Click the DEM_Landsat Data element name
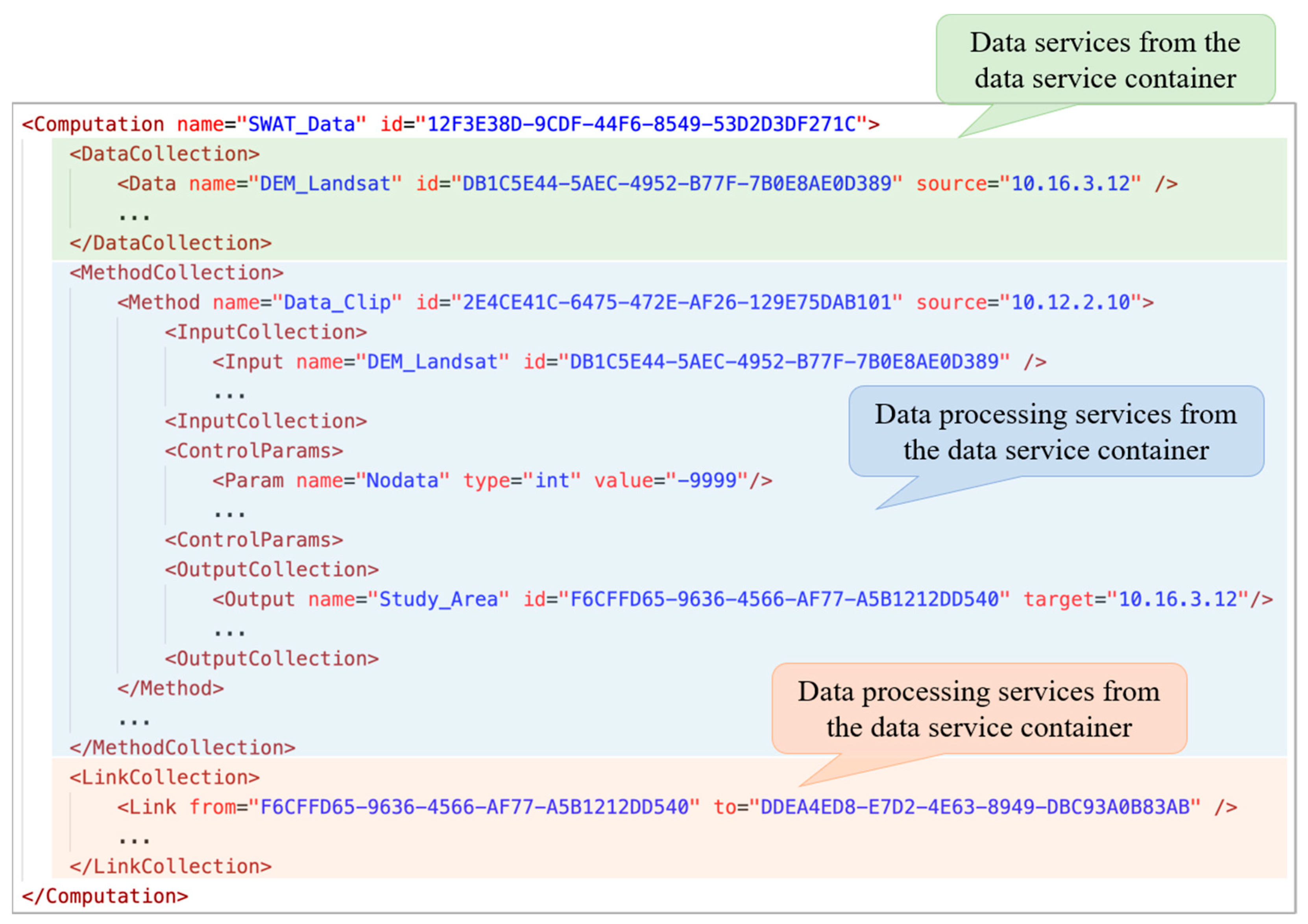This screenshot has width=1308, height=924. pos(325,183)
